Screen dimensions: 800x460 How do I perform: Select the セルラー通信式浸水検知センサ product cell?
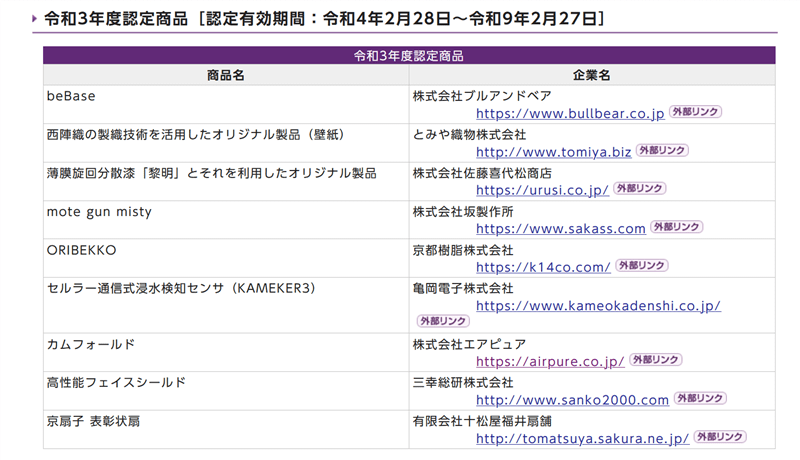click(x=226, y=305)
